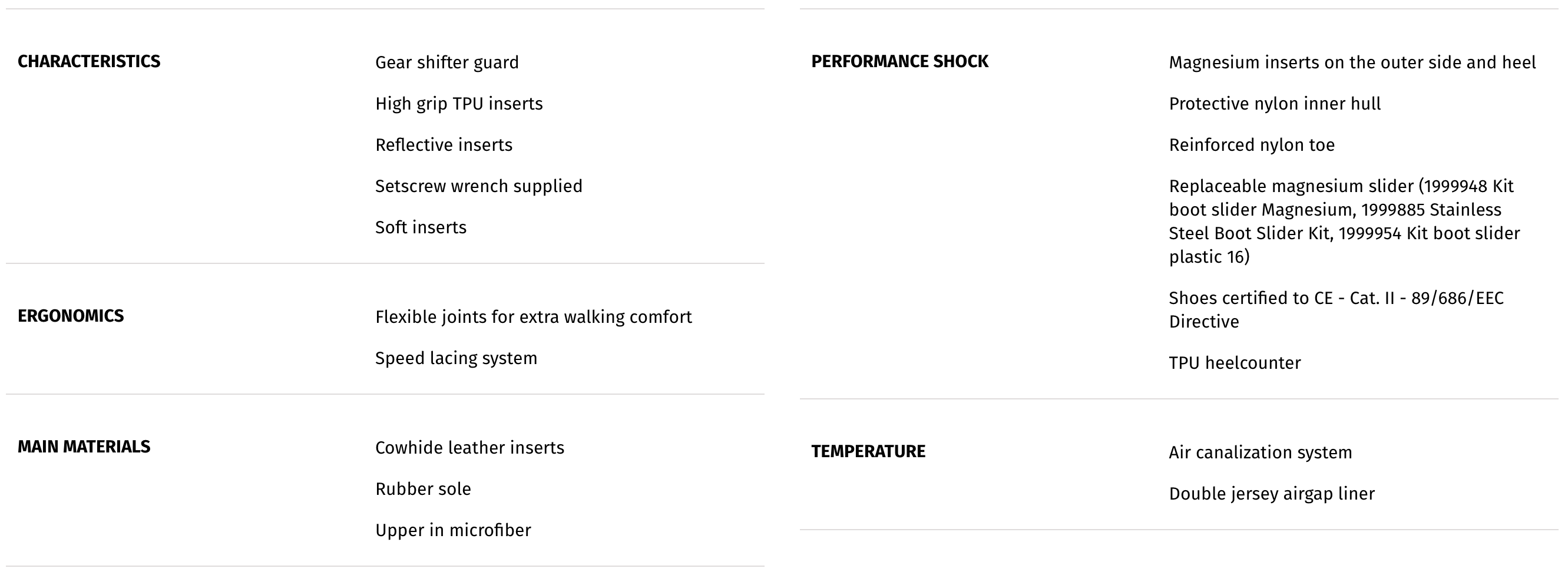Screen dimensions: 1568x575
Task: Click the Replaceable magnesium slider paragraph
Action: [1344, 221]
